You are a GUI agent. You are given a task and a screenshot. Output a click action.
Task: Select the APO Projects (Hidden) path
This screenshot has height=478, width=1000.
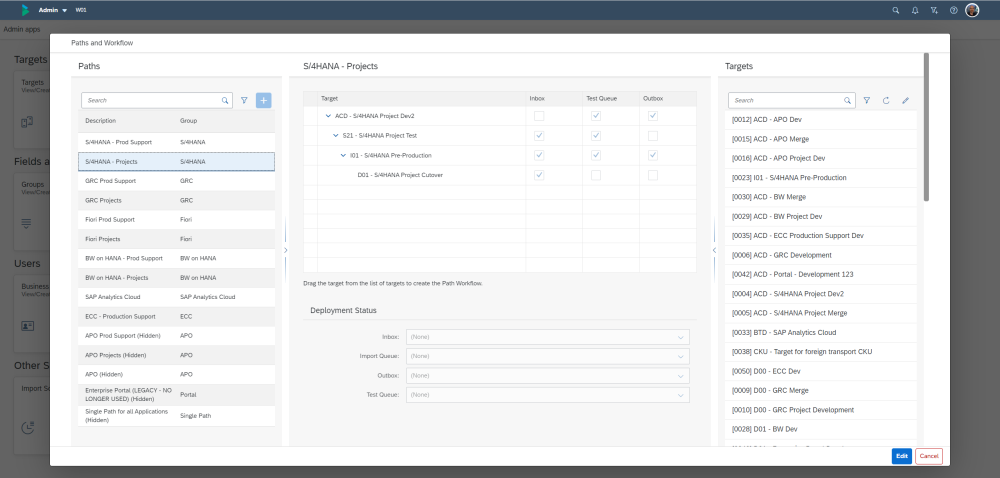tap(176, 355)
